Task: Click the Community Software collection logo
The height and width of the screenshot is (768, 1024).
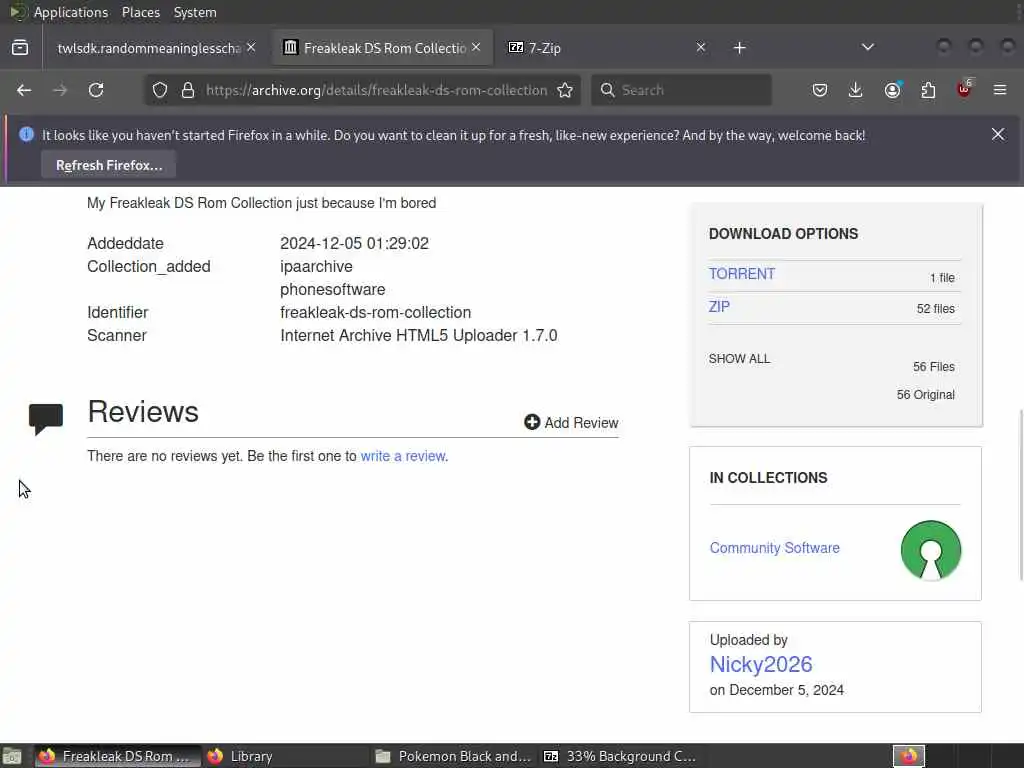Action: tap(931, 550)
